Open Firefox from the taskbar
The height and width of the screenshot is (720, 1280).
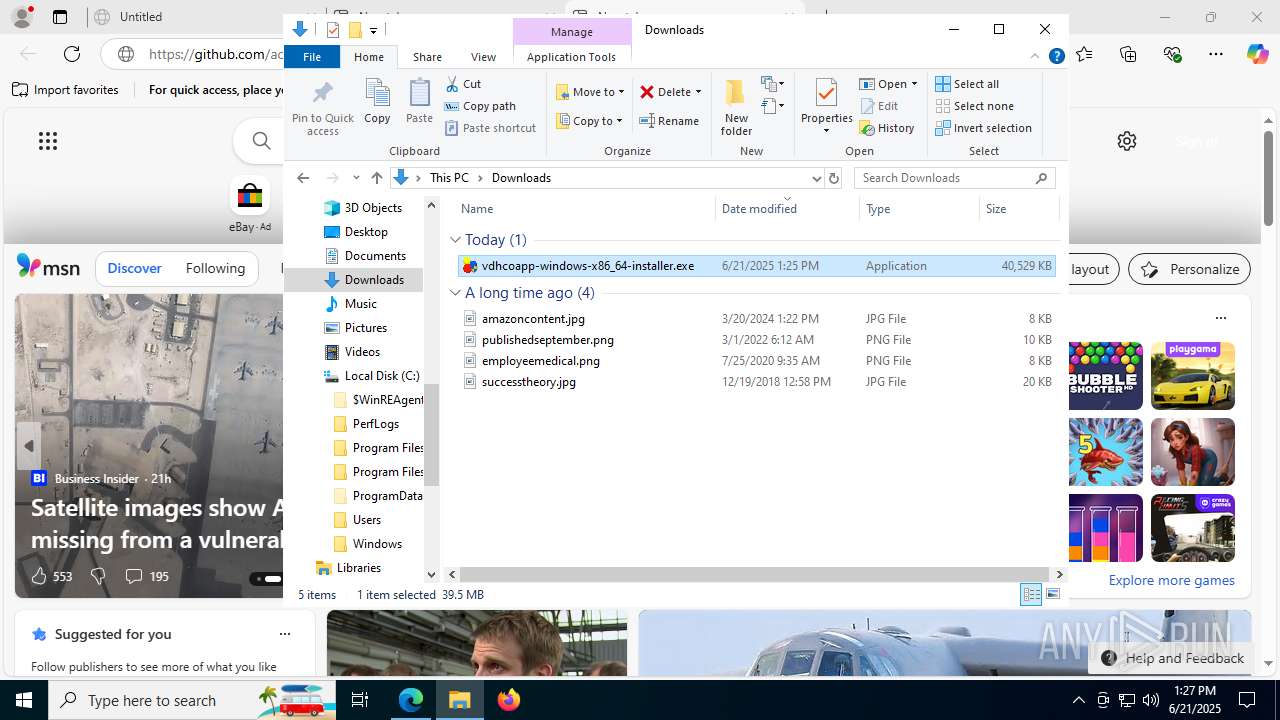509,700
